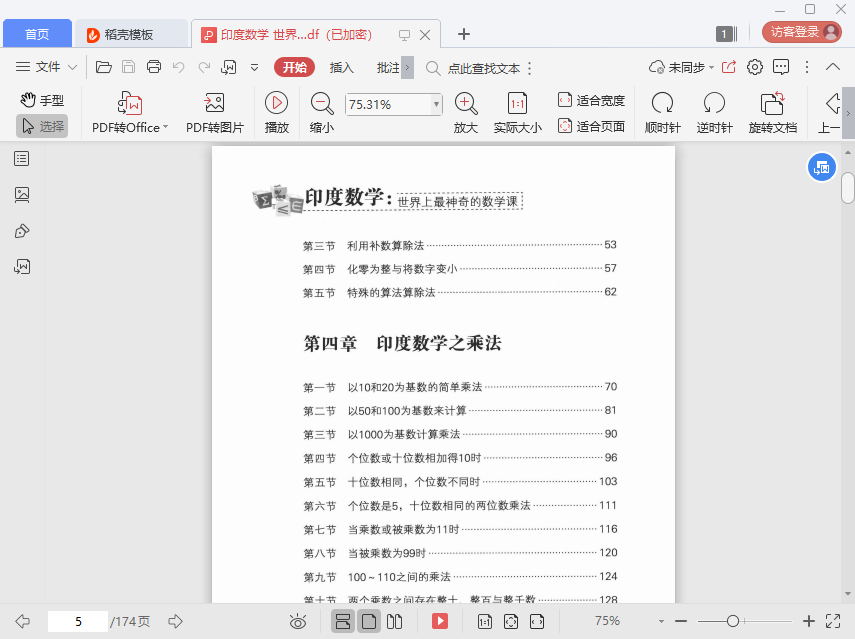Click PDF转图片 export tool
This screenshot has width=855, height=639.
point(215,112)
